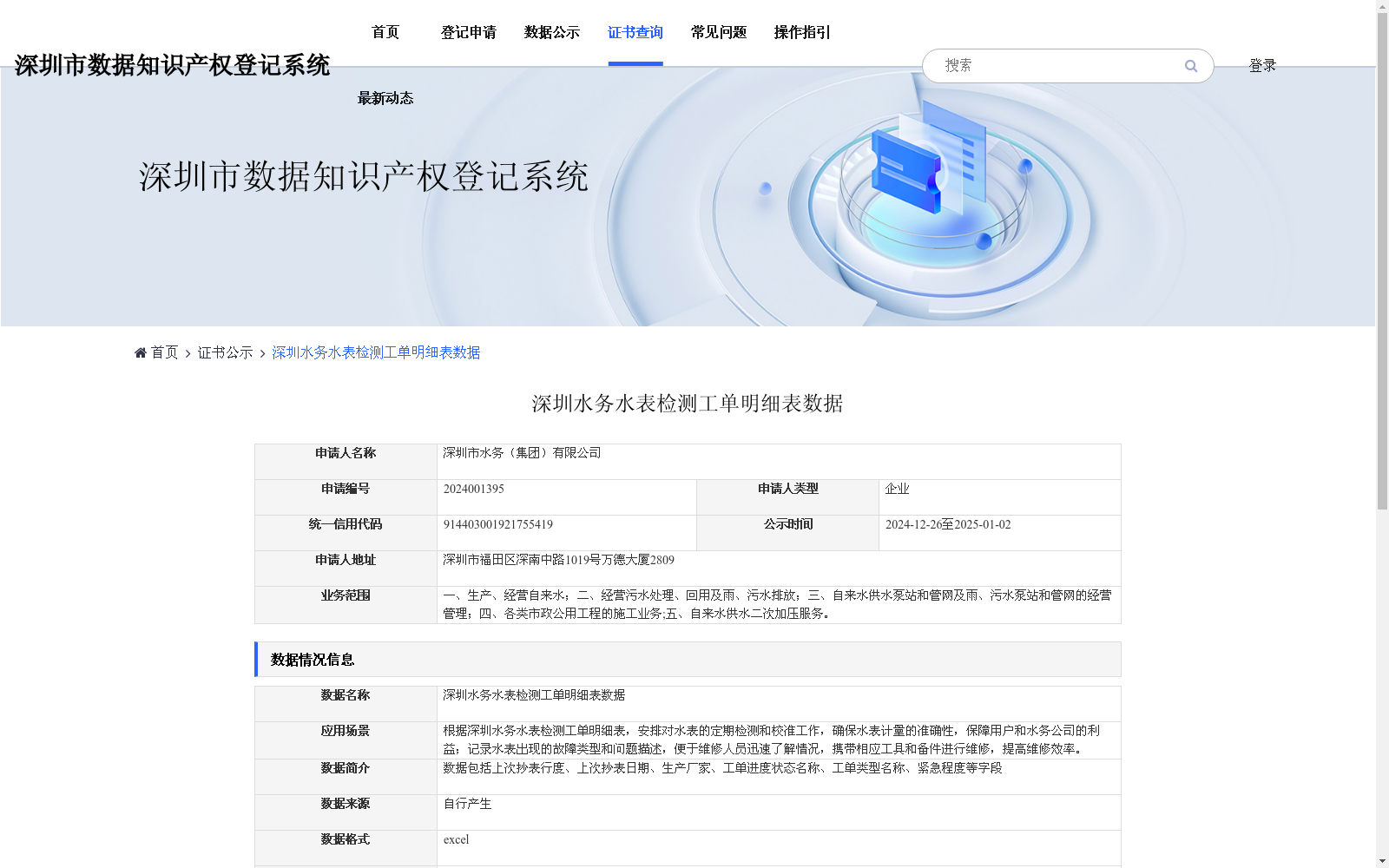Click the 申请人类型 label cell
Image resolution: width=1389 pixels, height=868 pixels.
click(788, 497)
